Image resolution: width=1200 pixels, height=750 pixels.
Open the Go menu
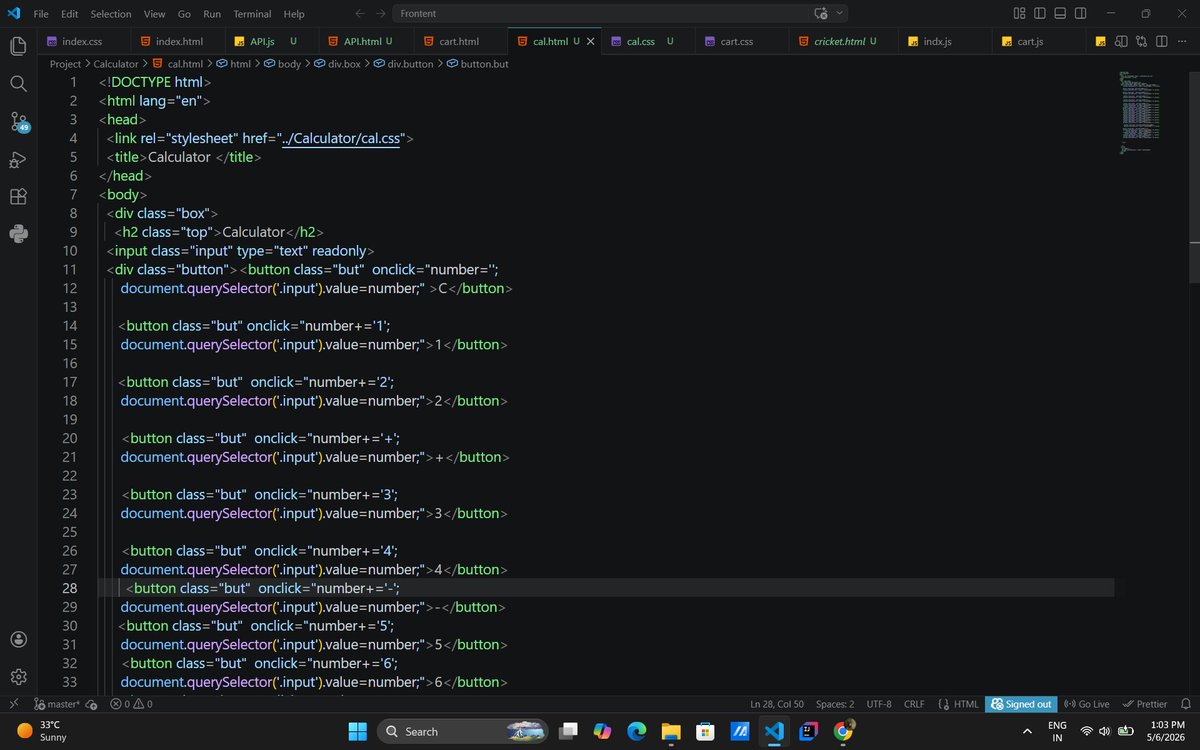click(184, 14)
